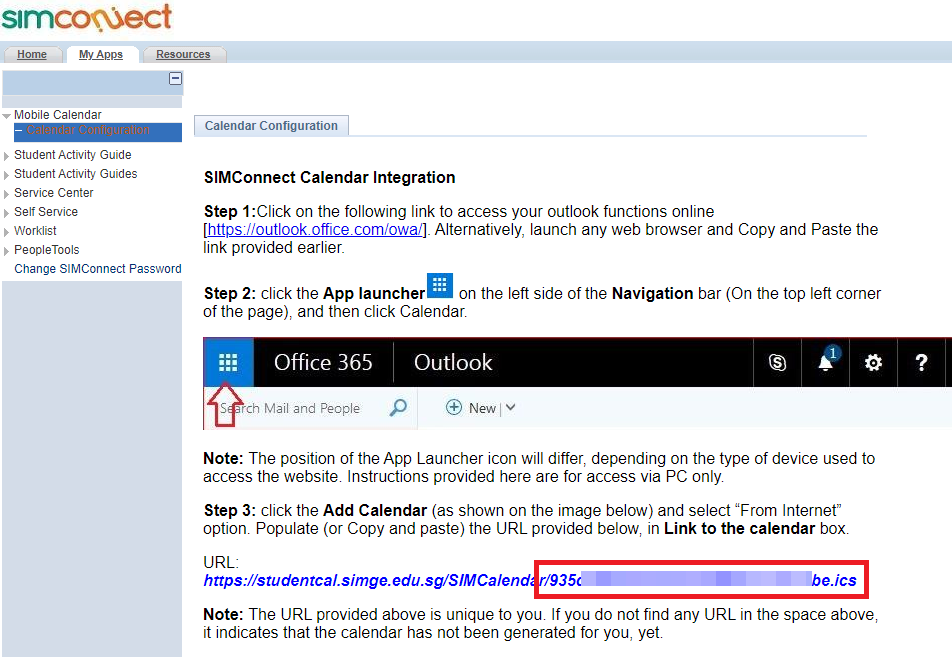Open the New dropdown arrow

(x=511, y=407)
